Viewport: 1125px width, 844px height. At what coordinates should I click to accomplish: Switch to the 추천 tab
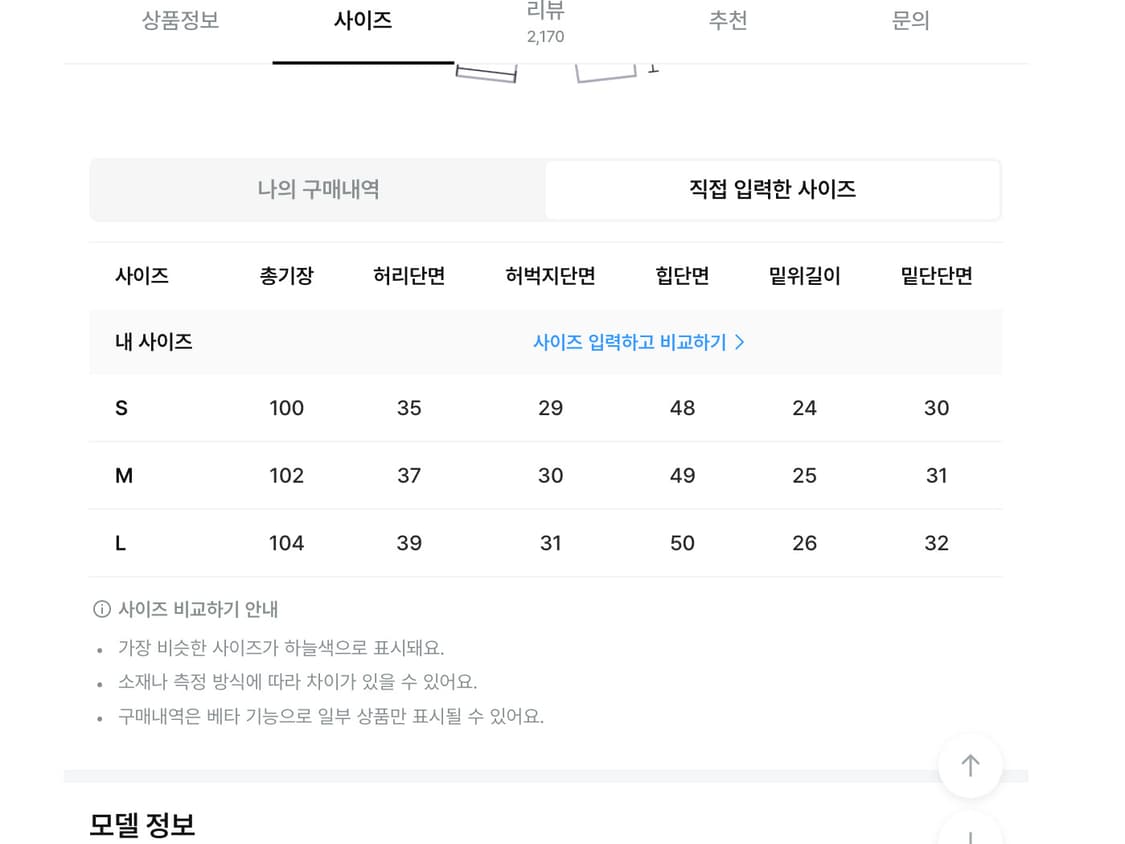pyautogui.click(x=729, y=22)
